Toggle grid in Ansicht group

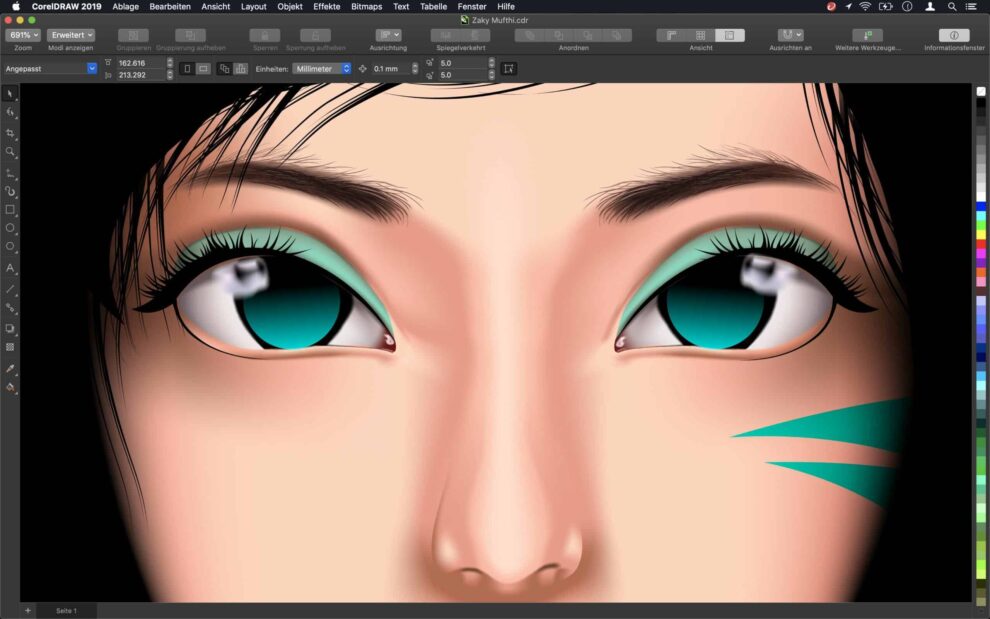(700, 35)
